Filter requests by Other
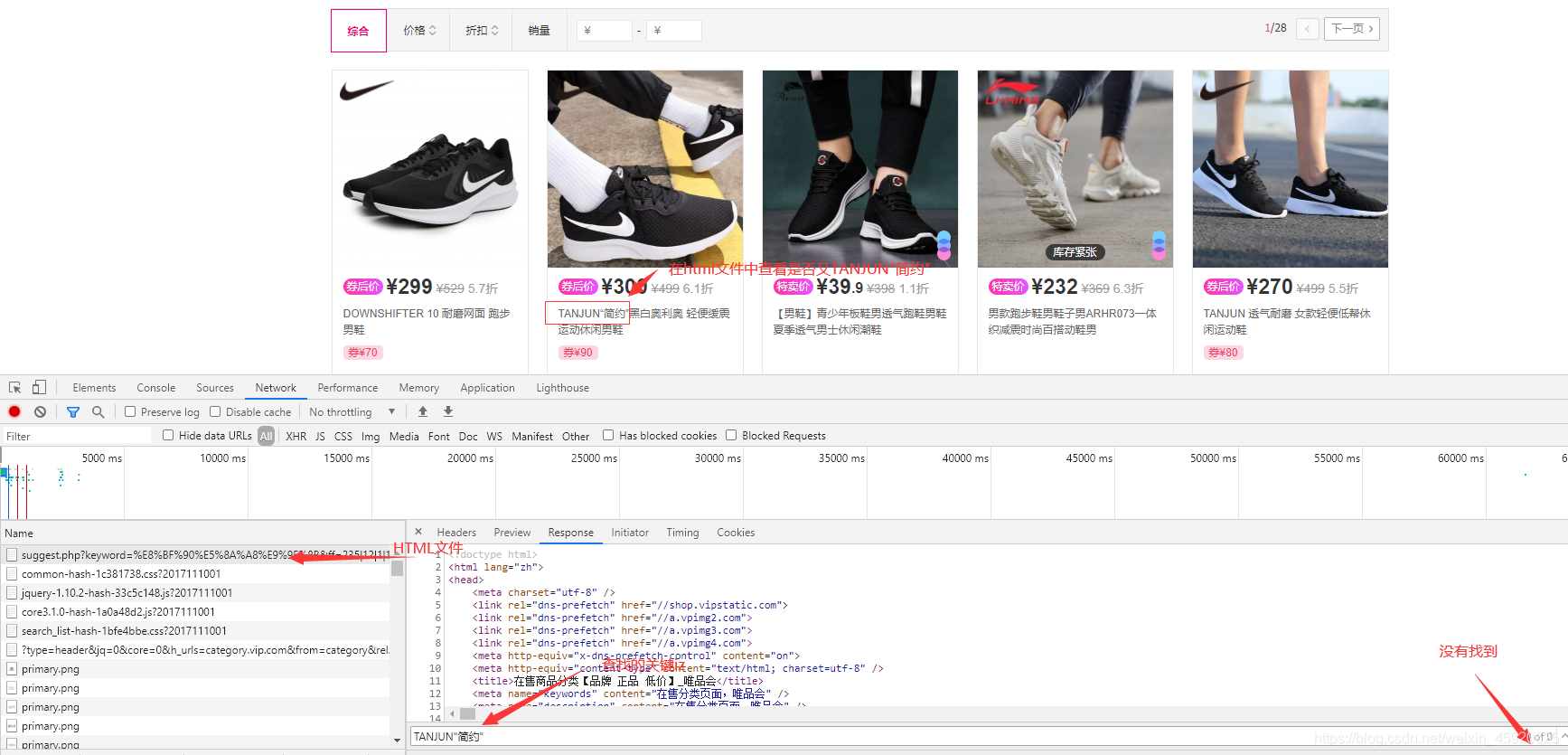The image size is (1568, 755). tap(576, 436)
